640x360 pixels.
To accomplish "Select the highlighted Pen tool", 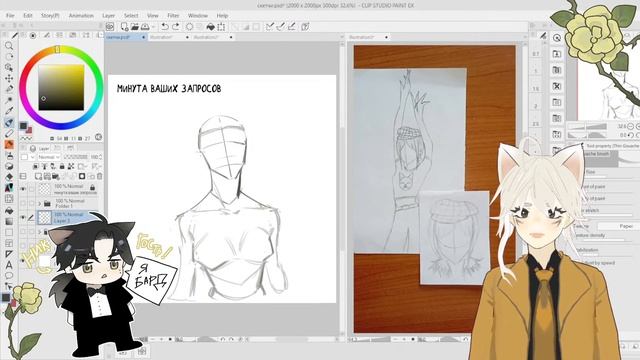I will click(x=9, y=122).
